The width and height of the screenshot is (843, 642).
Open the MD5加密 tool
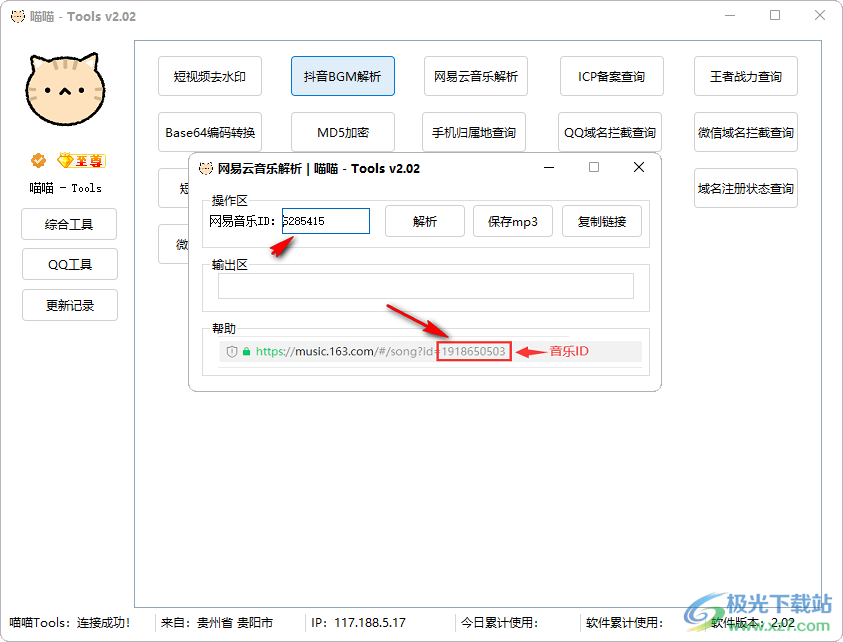coord(342,132)
